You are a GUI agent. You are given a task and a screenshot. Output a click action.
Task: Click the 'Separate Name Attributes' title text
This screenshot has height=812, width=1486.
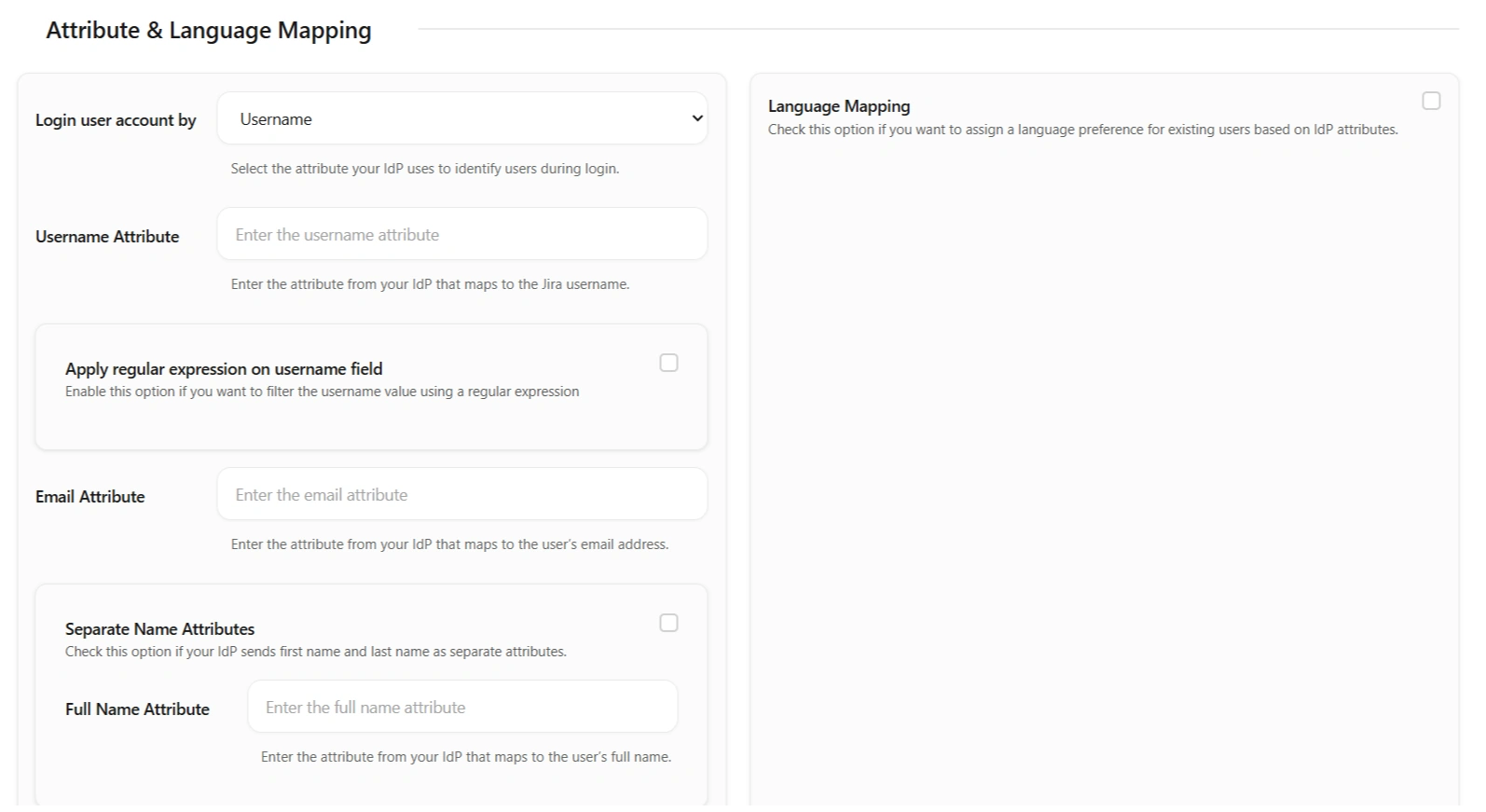tap(159, 629)
